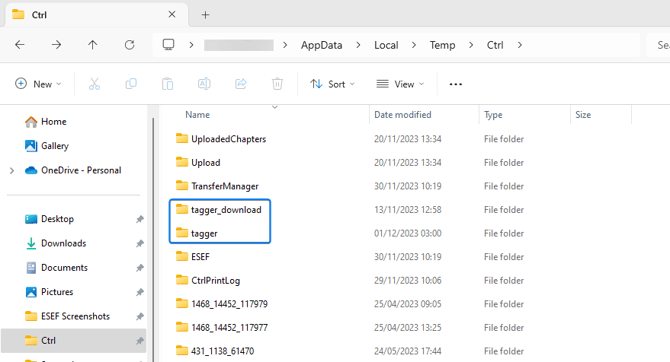The width and height of the screenshot is (670, 362).
Task: Open a new tab with plus button
Action: pyautogui.click(x=206, y=15)
